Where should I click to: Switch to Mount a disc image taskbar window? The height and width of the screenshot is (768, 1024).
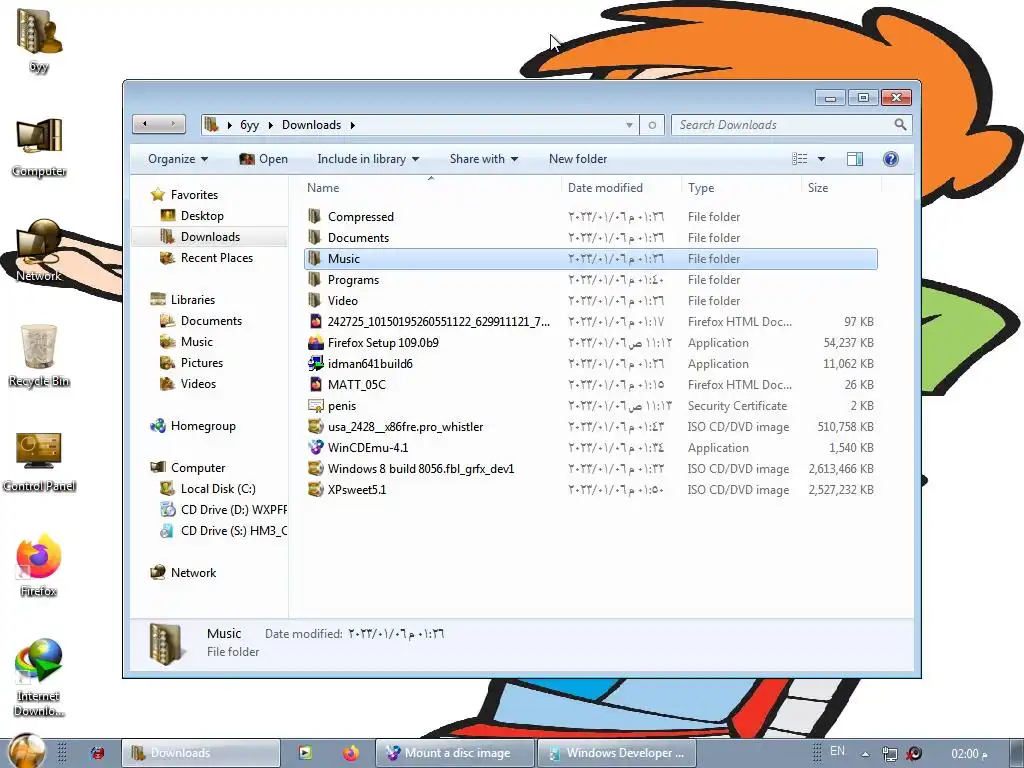pyautogui.click(x=455, y=753)
